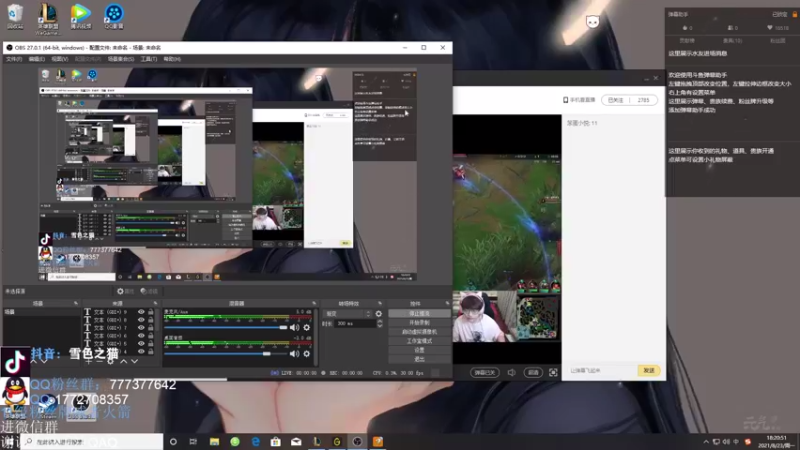
Task: Click the 工作室模式 studio mode button
Action: (419, 341)
